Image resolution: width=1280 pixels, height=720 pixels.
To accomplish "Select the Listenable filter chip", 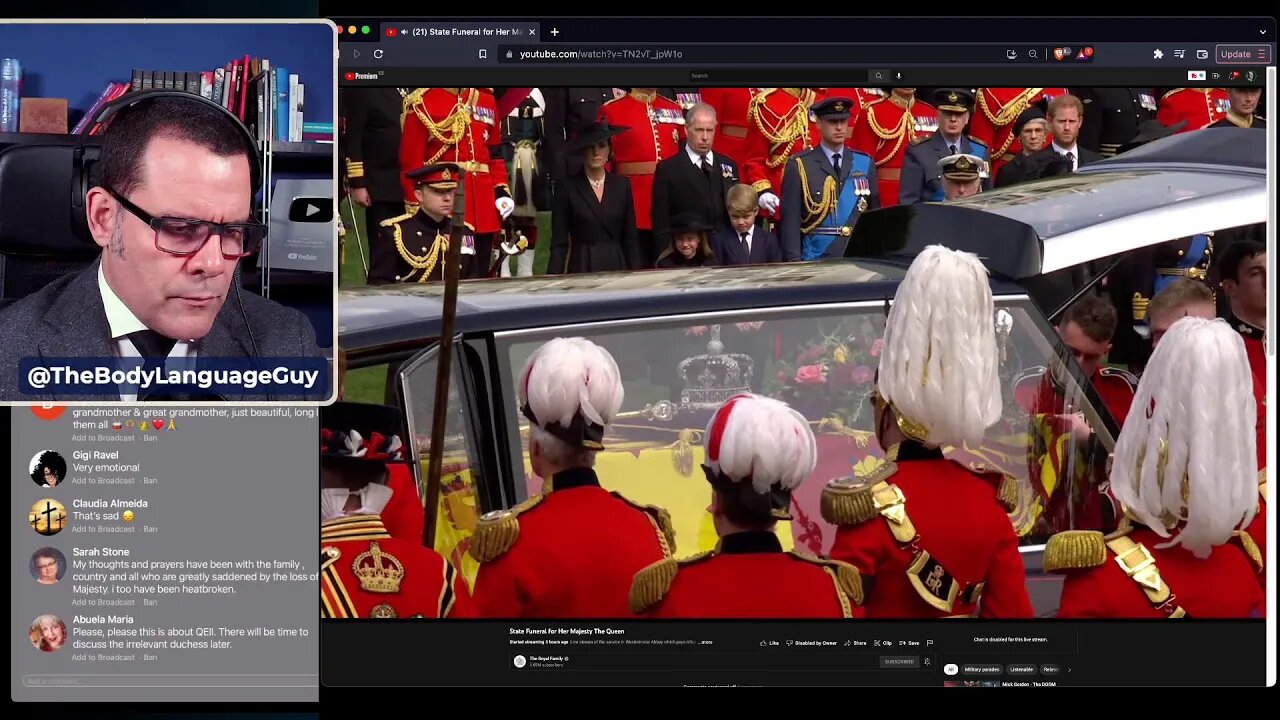I will pos(1021,669).
